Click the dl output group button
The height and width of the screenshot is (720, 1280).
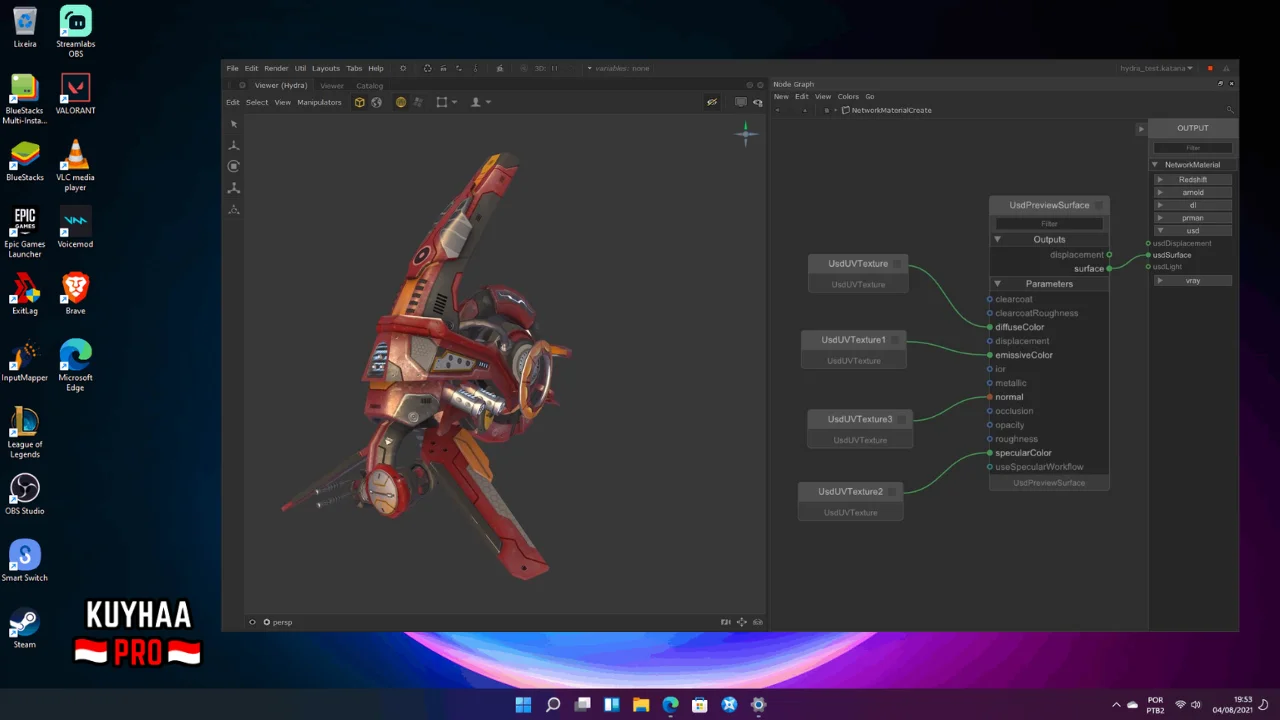(1192, 205)
